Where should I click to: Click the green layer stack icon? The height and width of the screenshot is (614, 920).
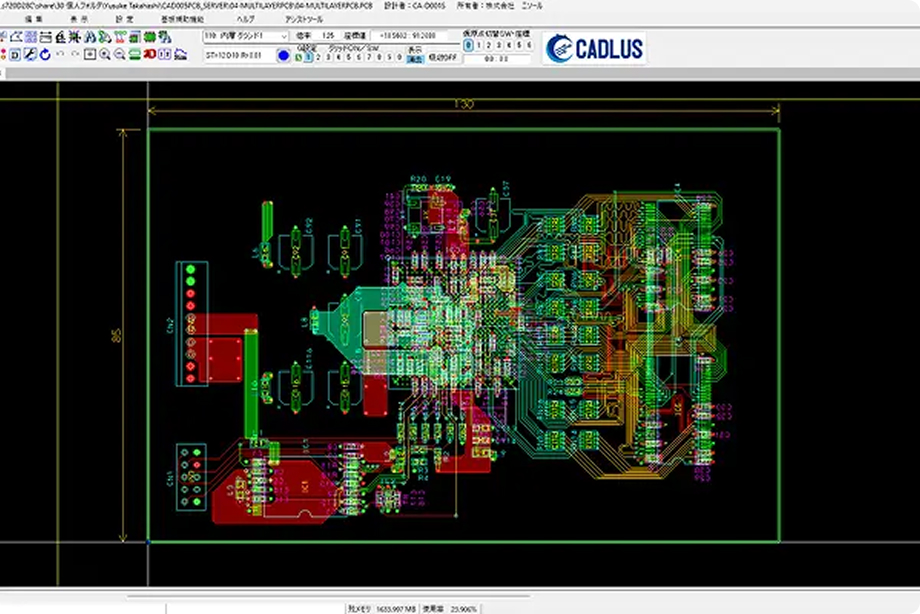pos(135,56)
